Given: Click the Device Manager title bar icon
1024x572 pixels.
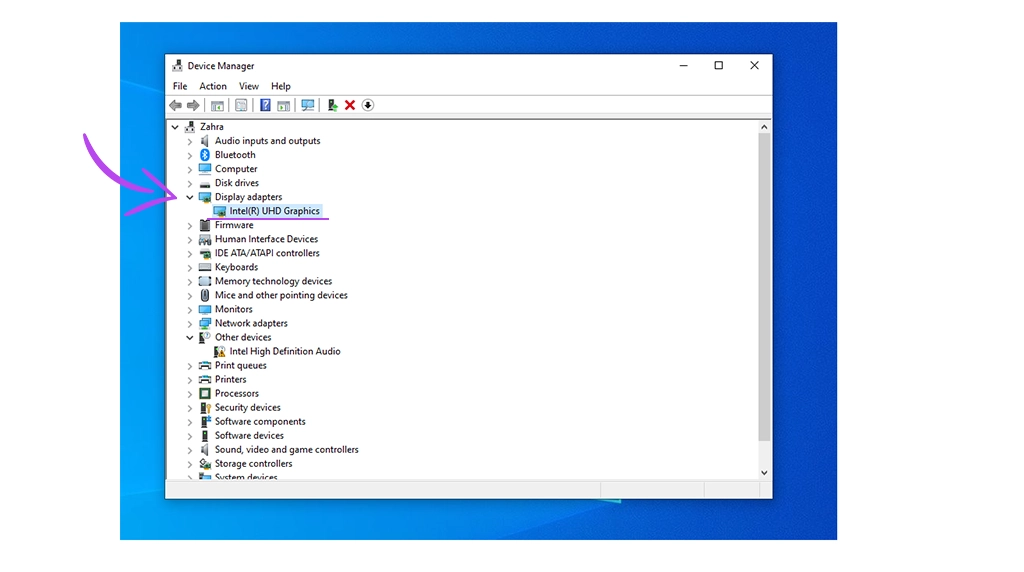Looking at the screenshot, I should point(177,66).
